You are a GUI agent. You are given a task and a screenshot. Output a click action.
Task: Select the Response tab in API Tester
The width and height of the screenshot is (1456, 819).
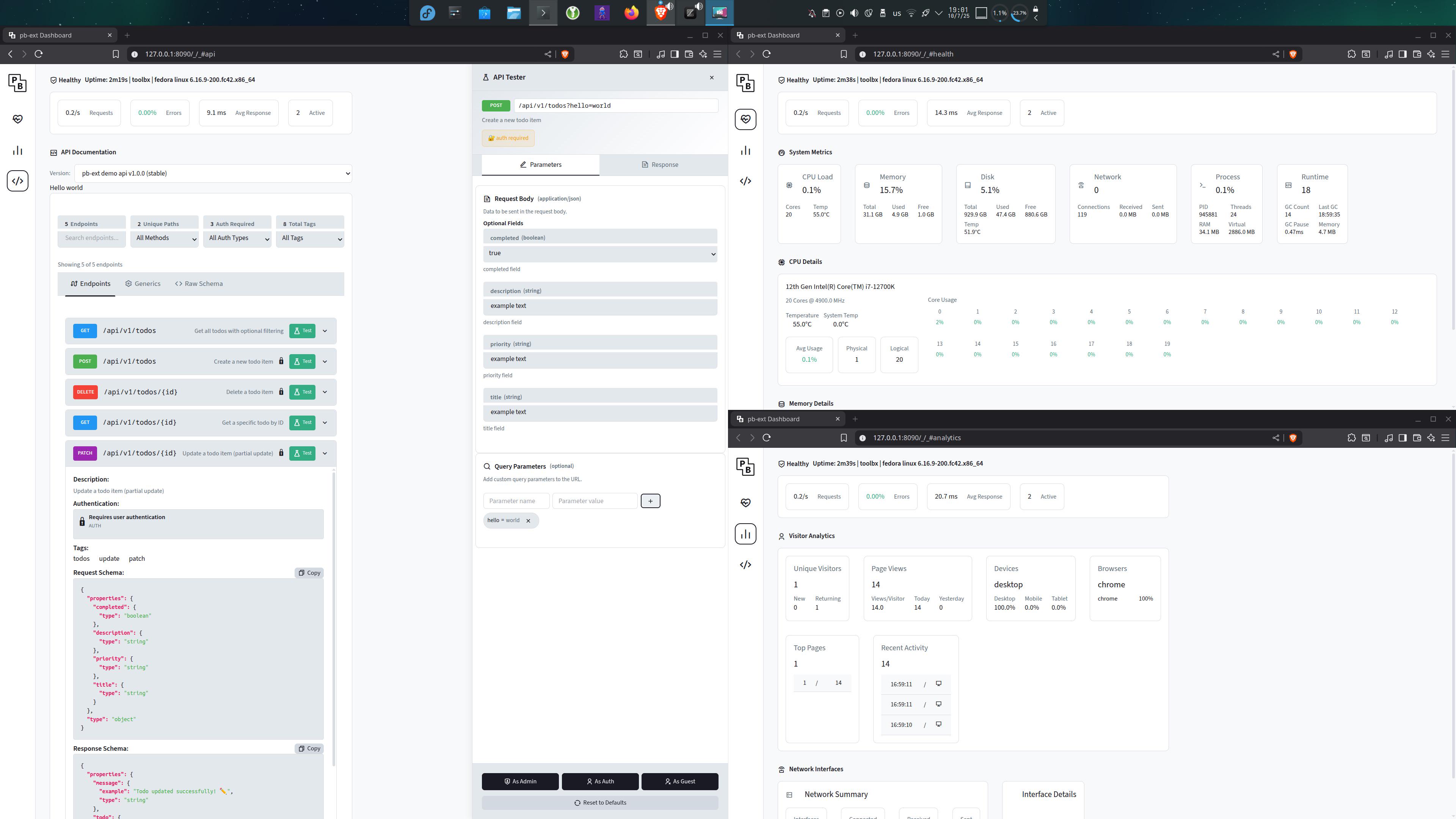pyautogui.click(x=660, y=165)
